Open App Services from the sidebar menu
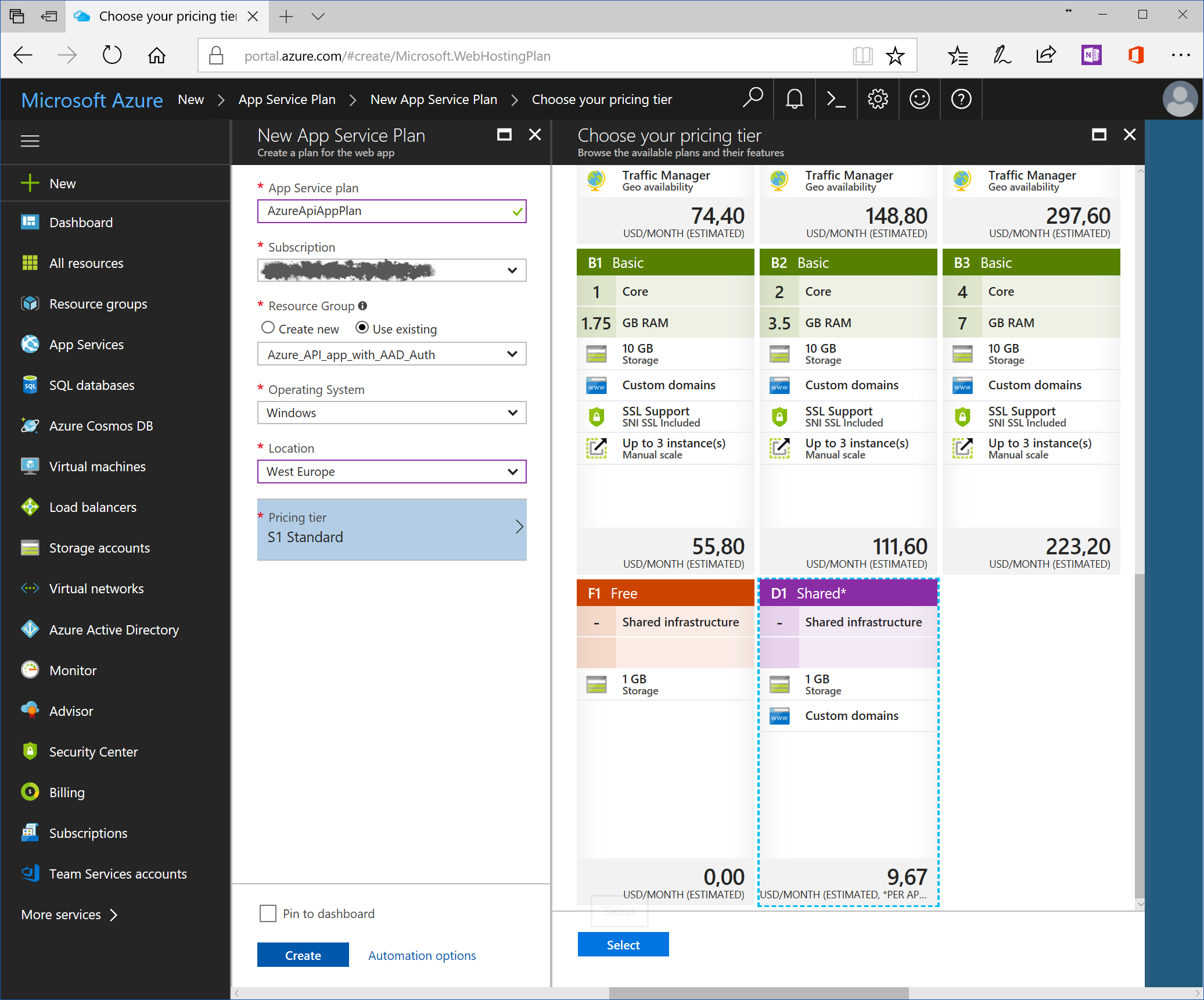 [x=86, y=345]
